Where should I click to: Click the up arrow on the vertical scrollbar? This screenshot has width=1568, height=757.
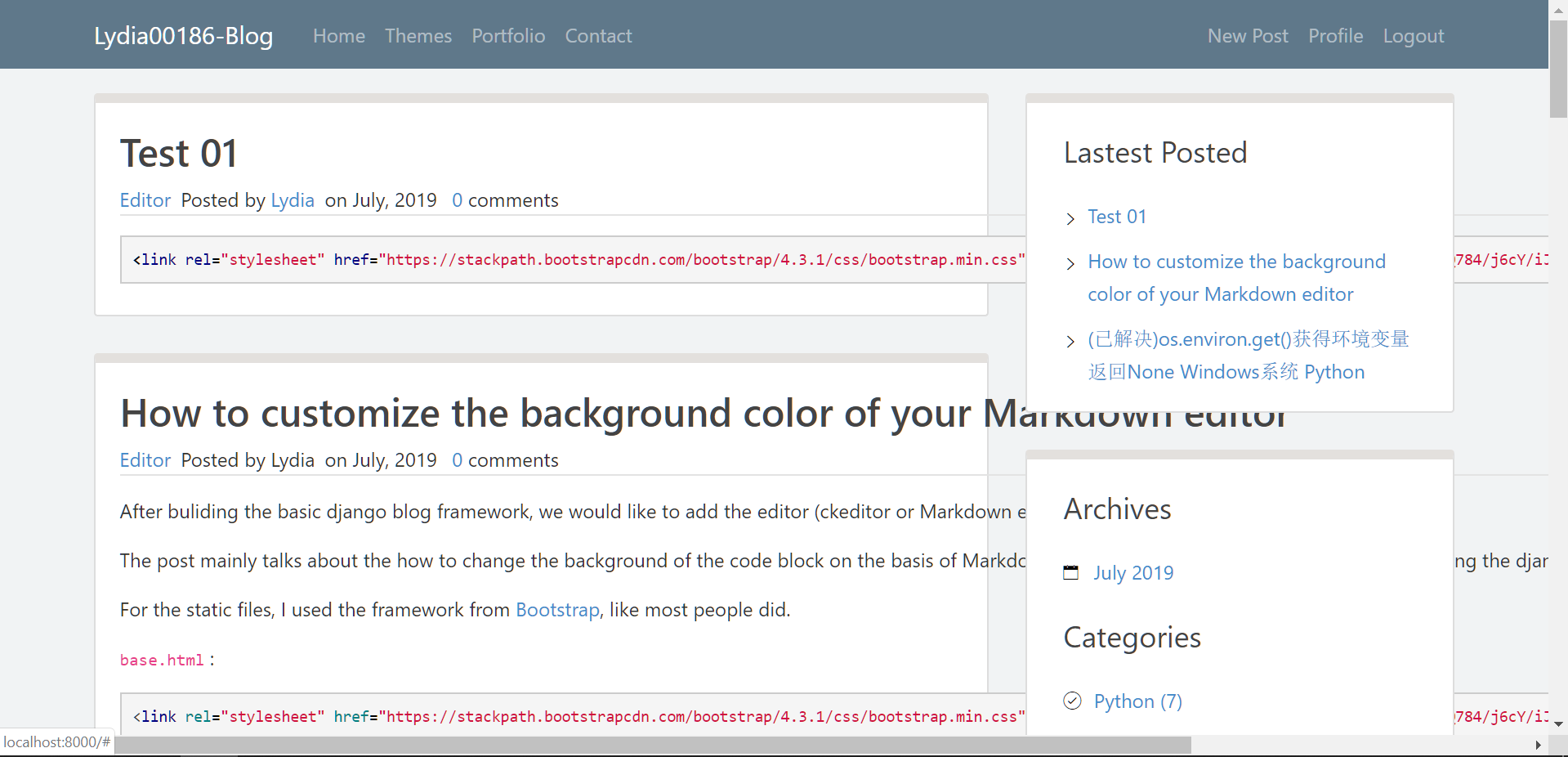(1557, 9)
